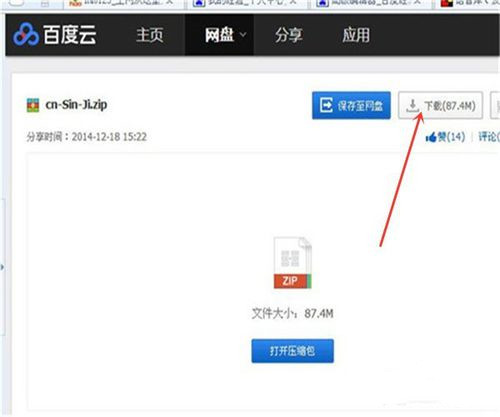Go to the 主页 menu item
Viewport: 500px width, 417px height.
150,35
